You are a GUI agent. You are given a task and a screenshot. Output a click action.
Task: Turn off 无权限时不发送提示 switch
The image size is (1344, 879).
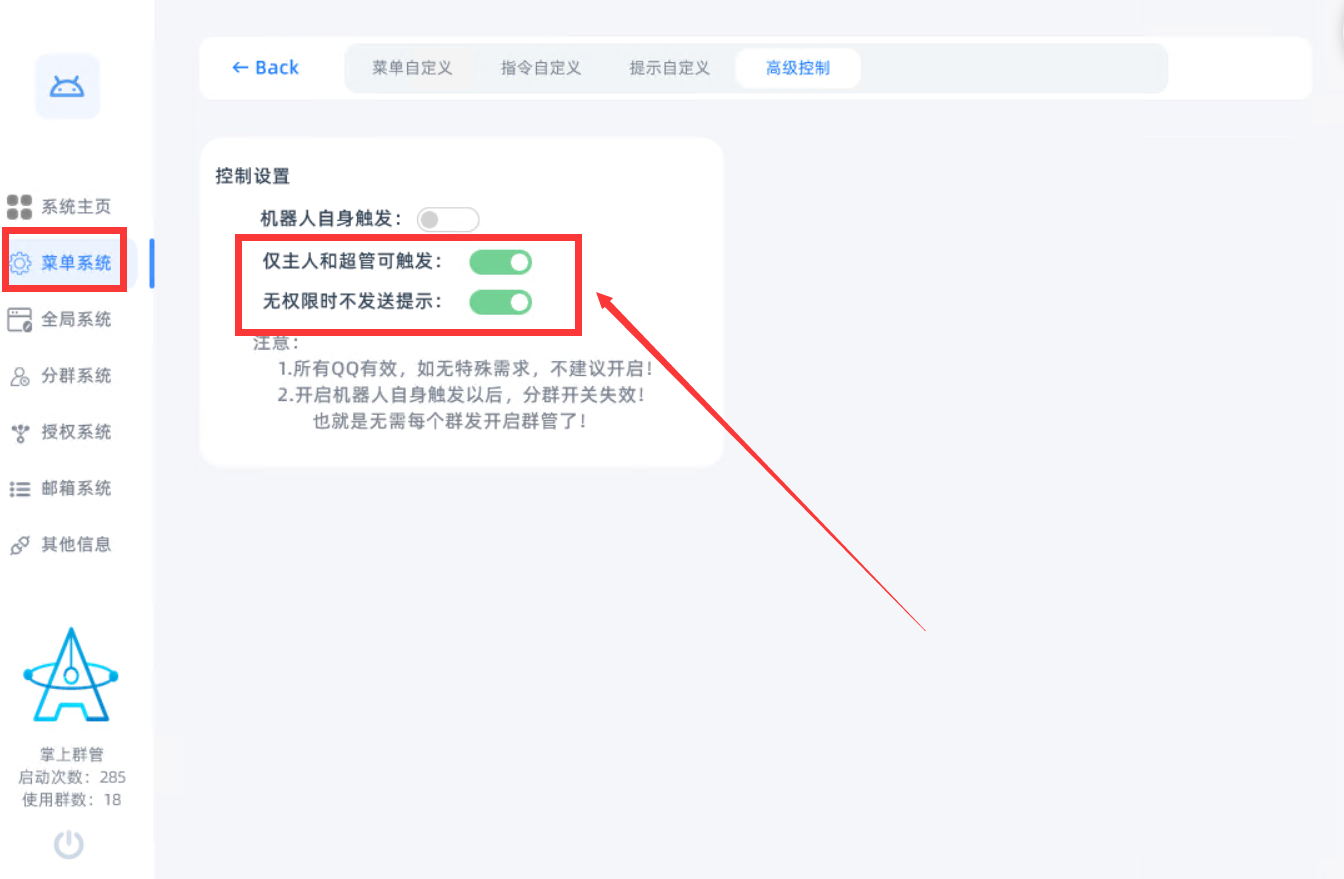point(500,301)
